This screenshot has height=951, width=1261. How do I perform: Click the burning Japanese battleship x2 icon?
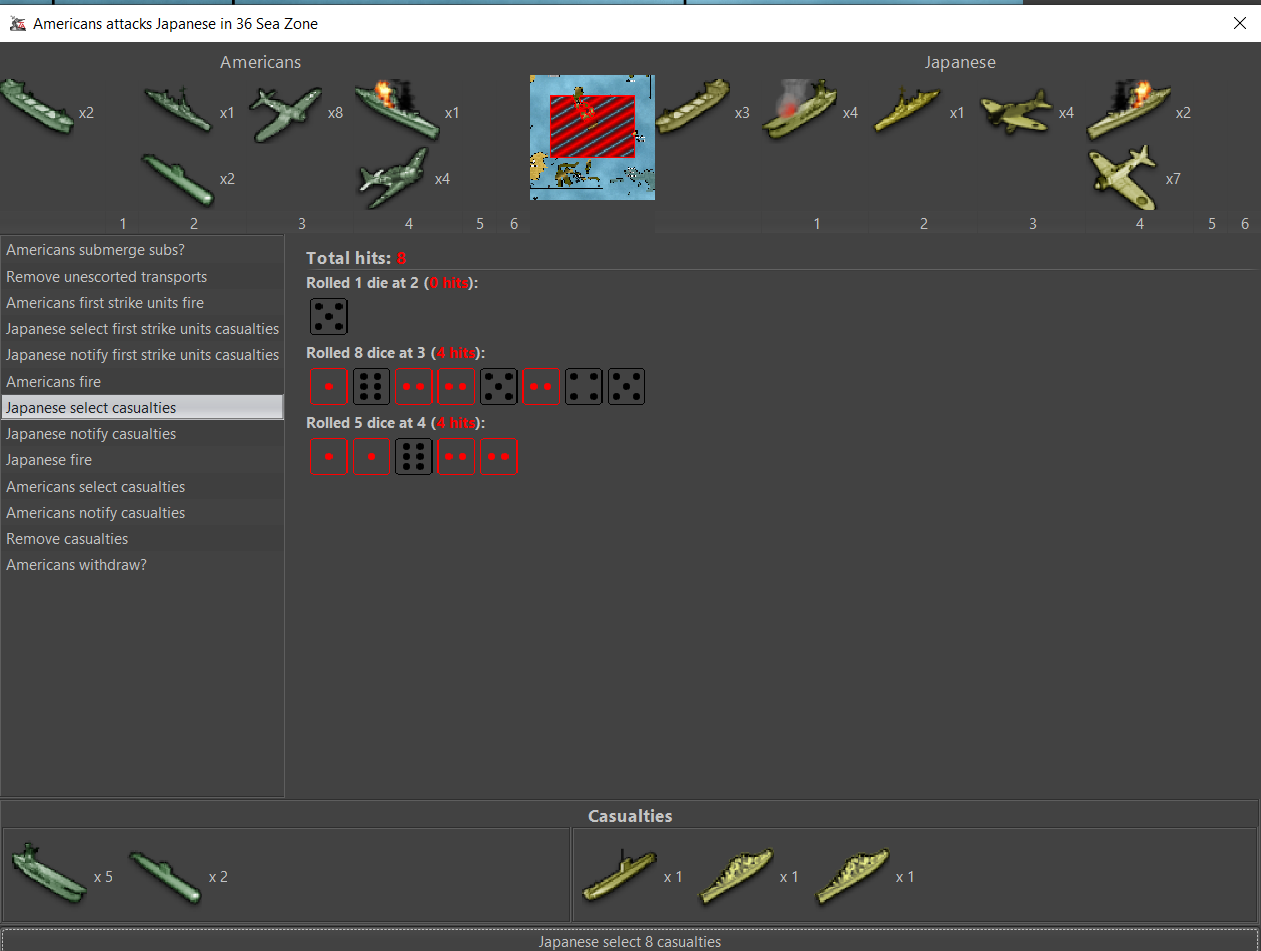pyautogui.click(x=1128, y=110)
